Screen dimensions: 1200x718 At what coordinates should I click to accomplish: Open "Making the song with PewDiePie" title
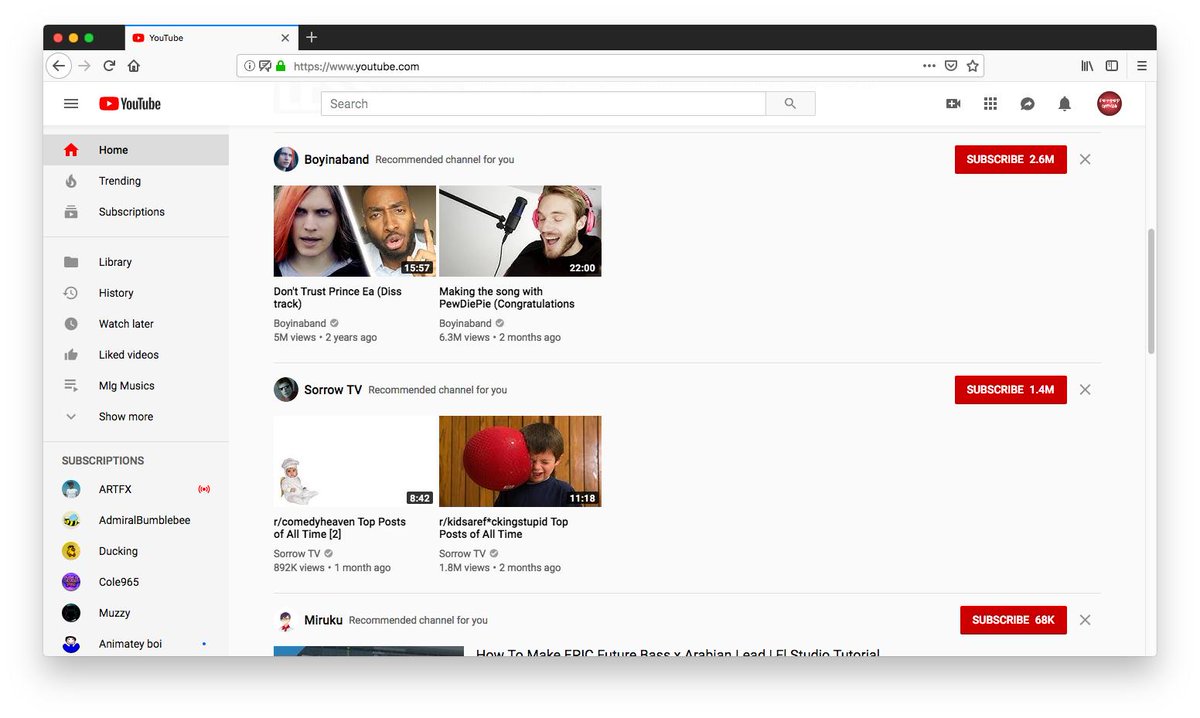click(x=507, y=298)
